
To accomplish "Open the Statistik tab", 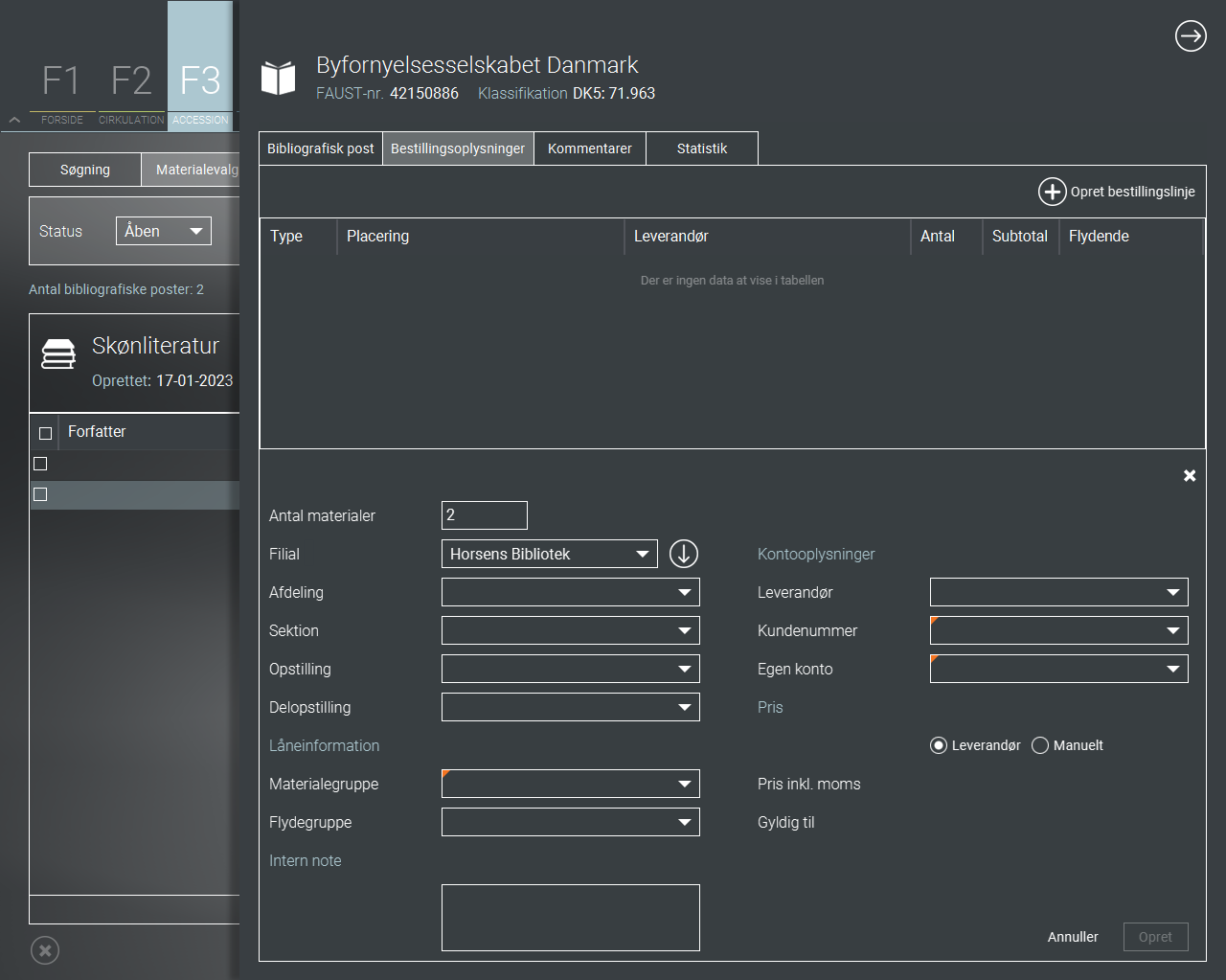I will [702, 148].
